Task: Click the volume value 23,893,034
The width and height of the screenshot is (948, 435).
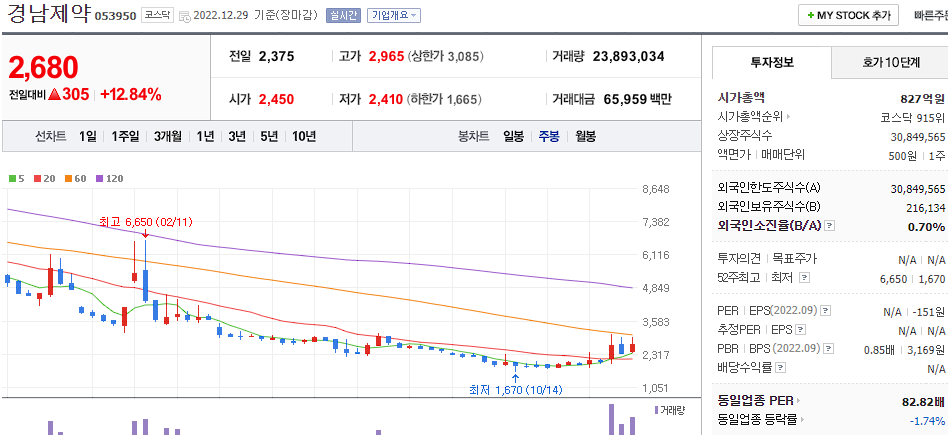Action: pos(628,56)
